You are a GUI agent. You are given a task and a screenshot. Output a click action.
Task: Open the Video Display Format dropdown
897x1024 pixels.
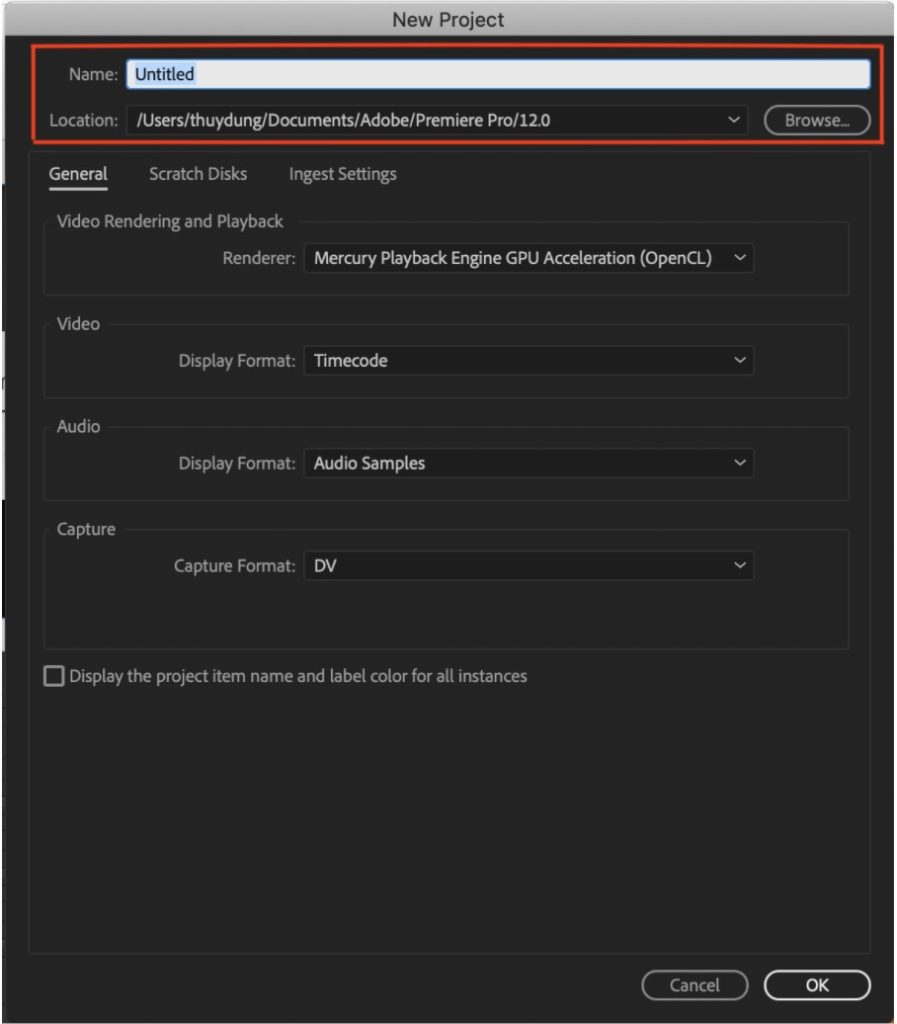(x=530, y=360)
